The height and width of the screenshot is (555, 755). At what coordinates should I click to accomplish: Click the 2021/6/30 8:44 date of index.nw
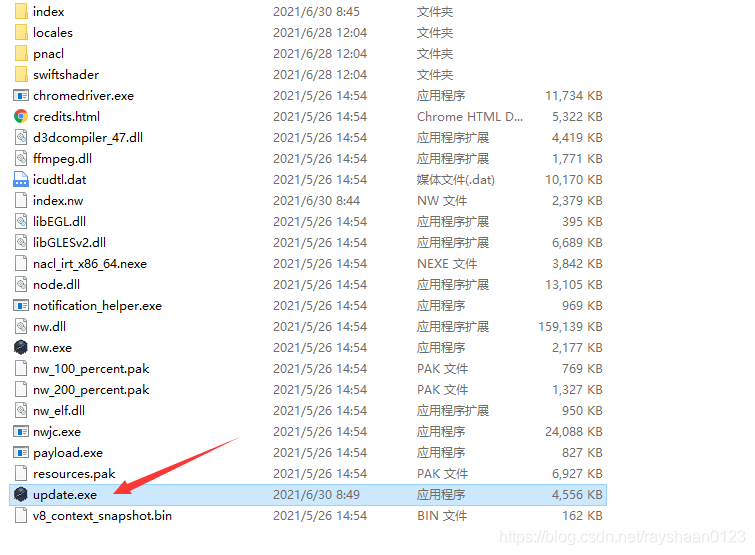(316, 201)
